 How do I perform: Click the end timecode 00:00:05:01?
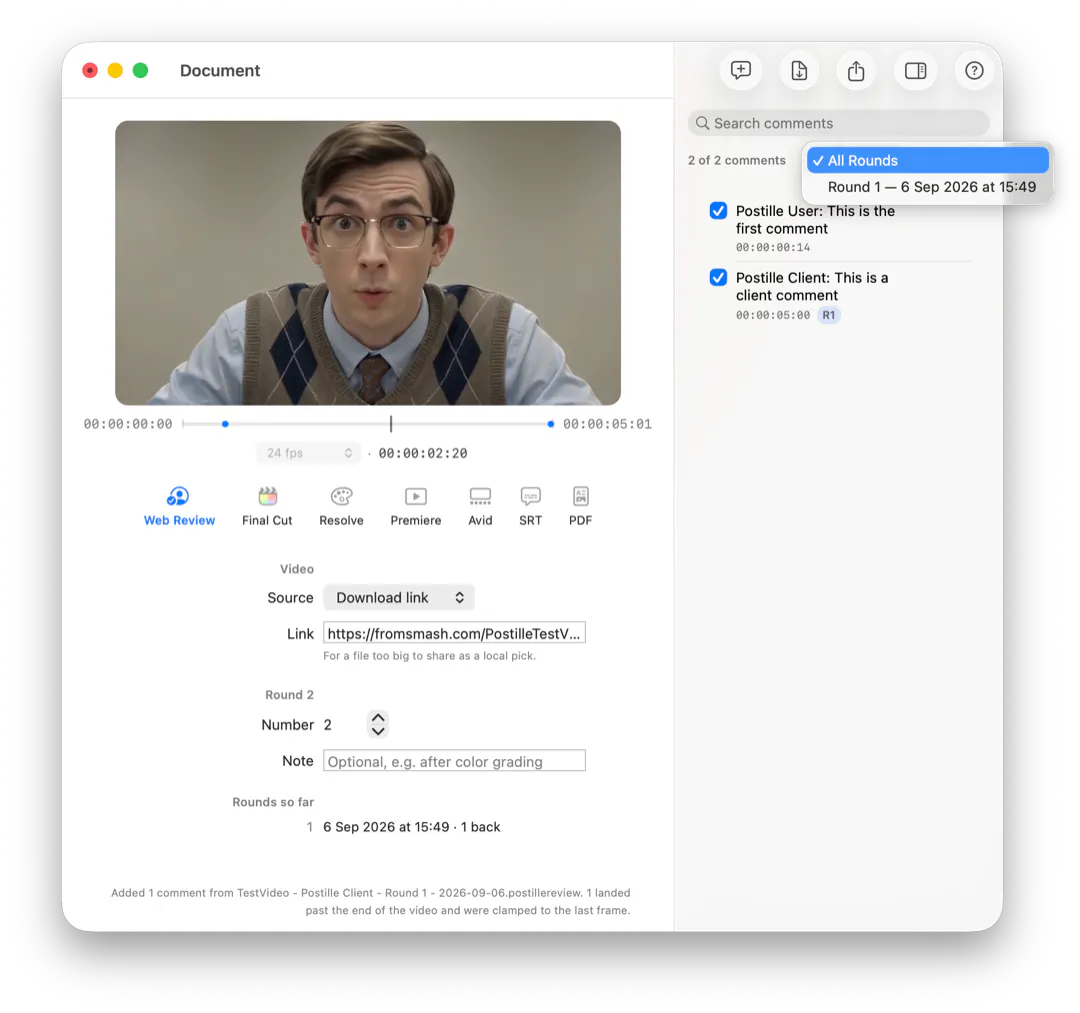coord(608,424)
